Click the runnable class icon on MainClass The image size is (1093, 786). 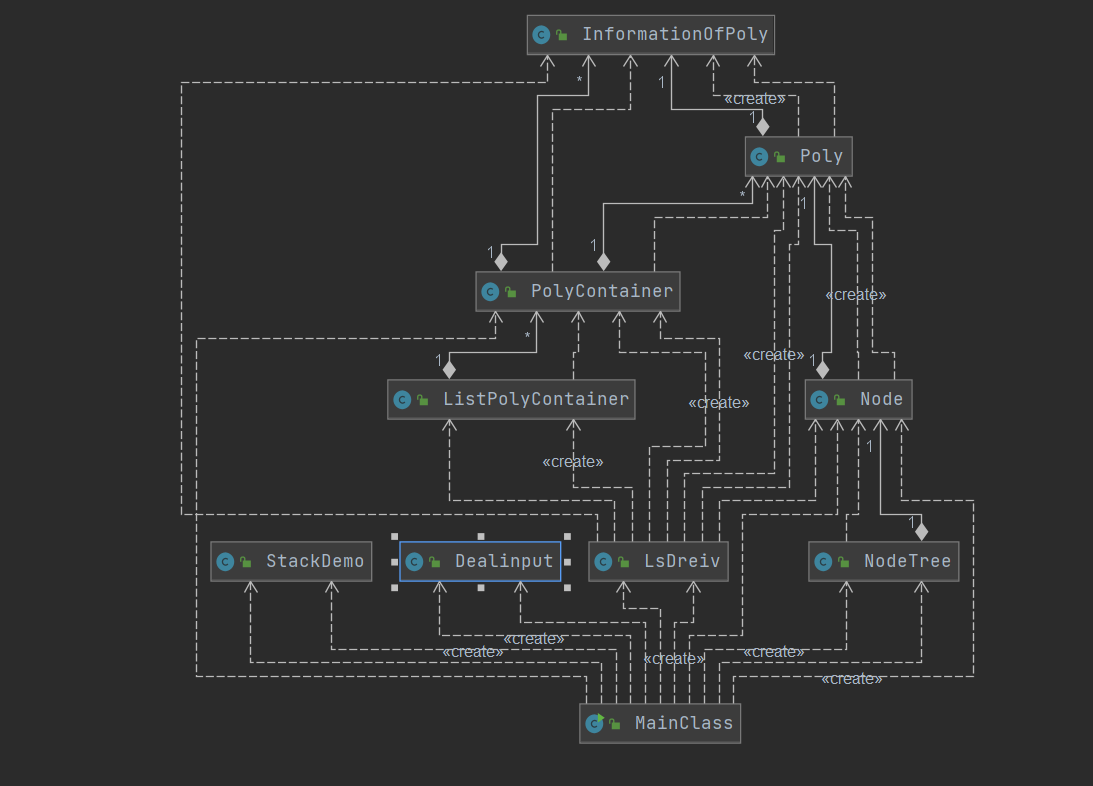click(x=595, y=723)
